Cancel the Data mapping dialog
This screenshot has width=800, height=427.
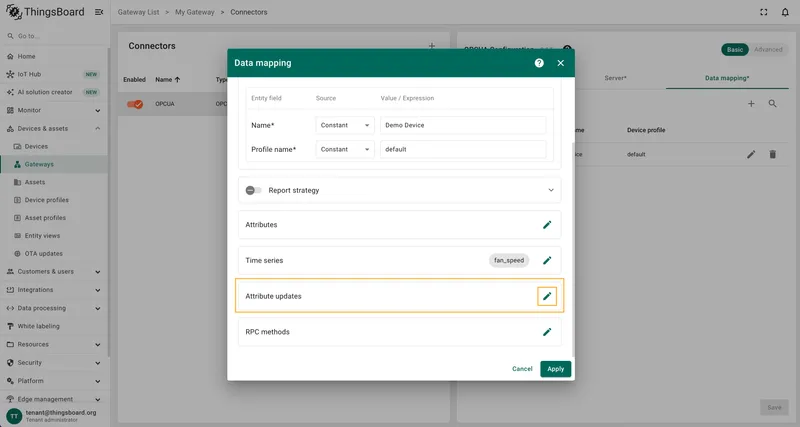pyautogui.click(x=522, y=369)
